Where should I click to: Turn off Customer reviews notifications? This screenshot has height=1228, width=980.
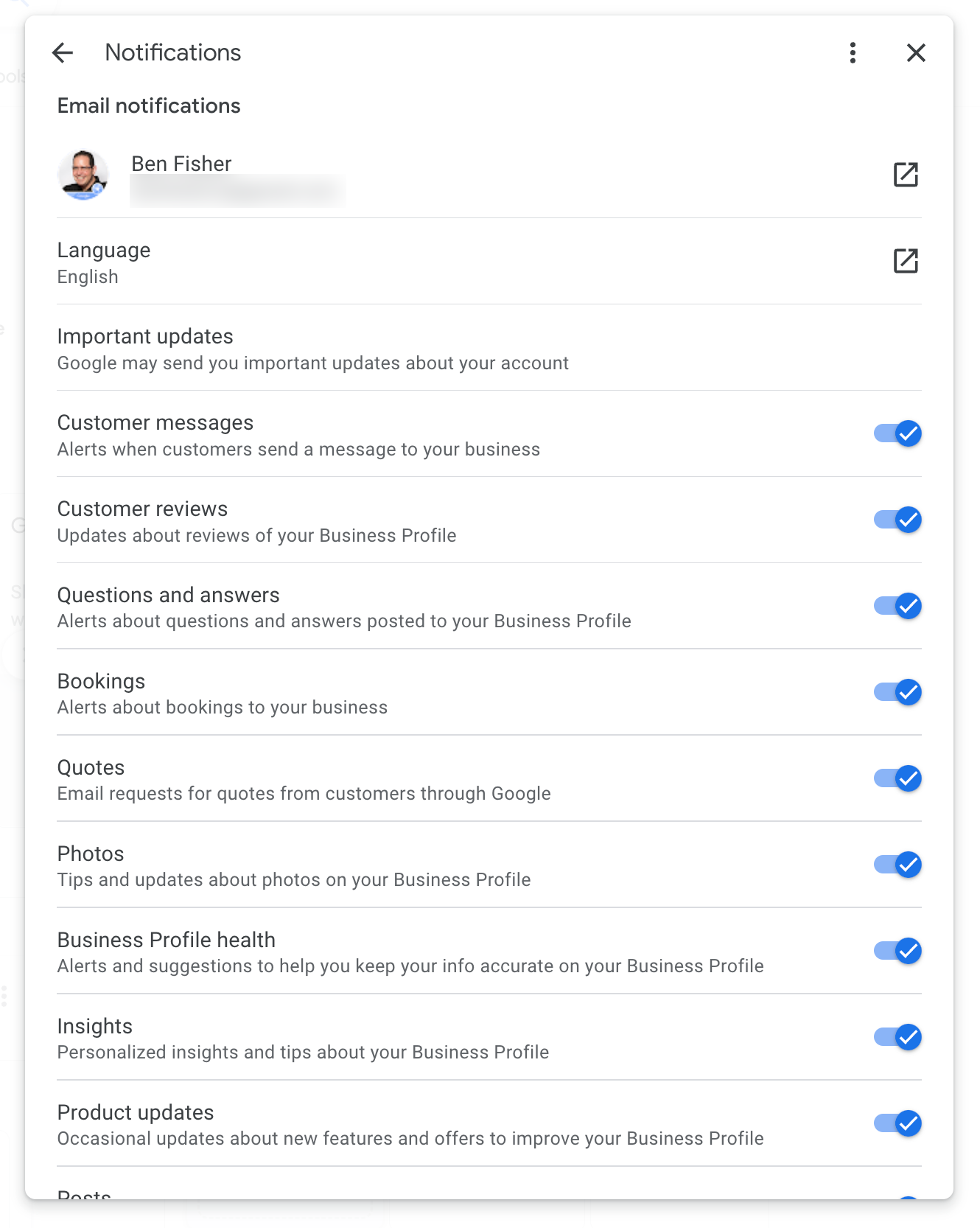click(x=897, y=520)
